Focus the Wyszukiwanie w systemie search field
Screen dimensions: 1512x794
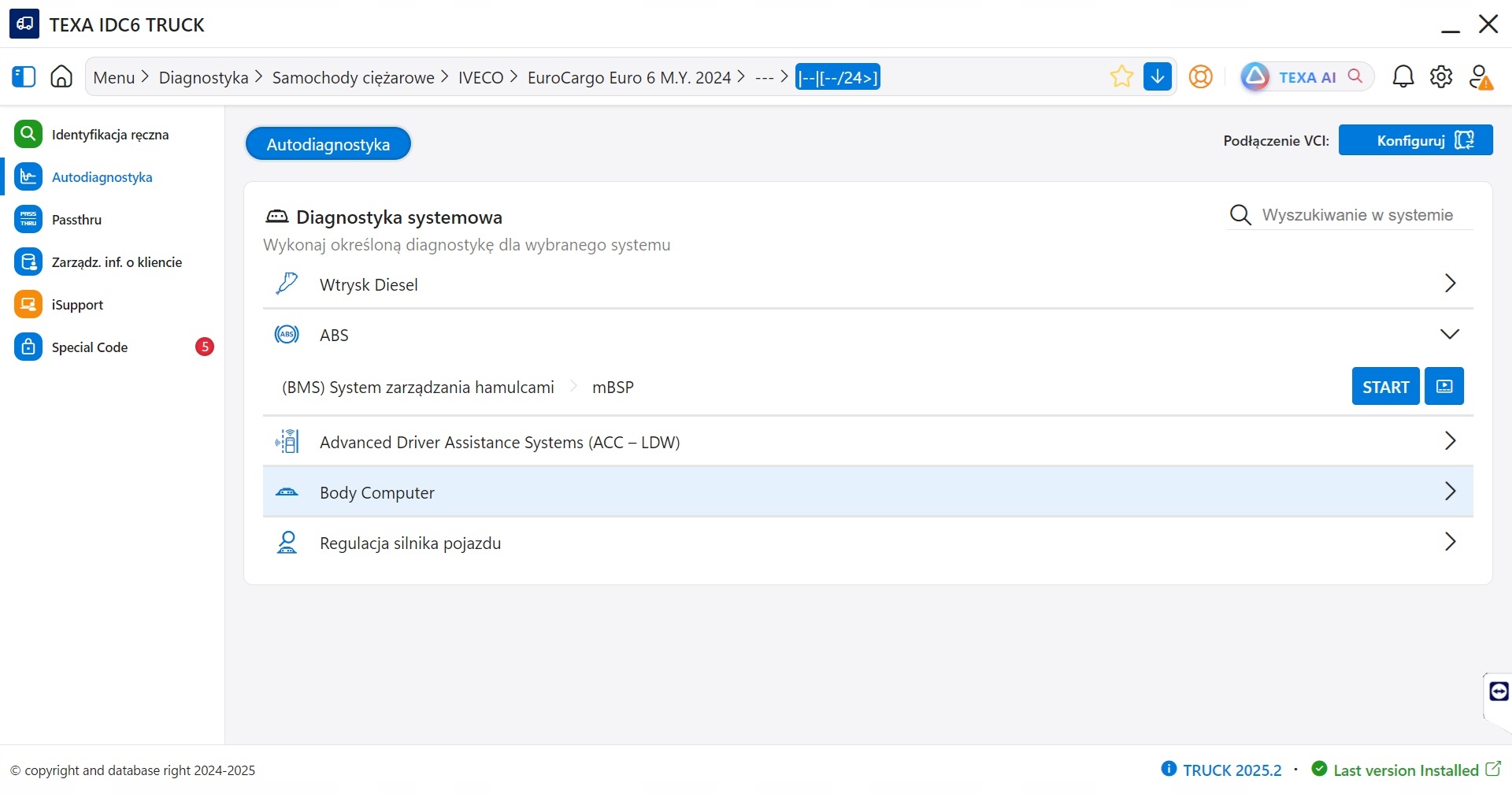1357,215
